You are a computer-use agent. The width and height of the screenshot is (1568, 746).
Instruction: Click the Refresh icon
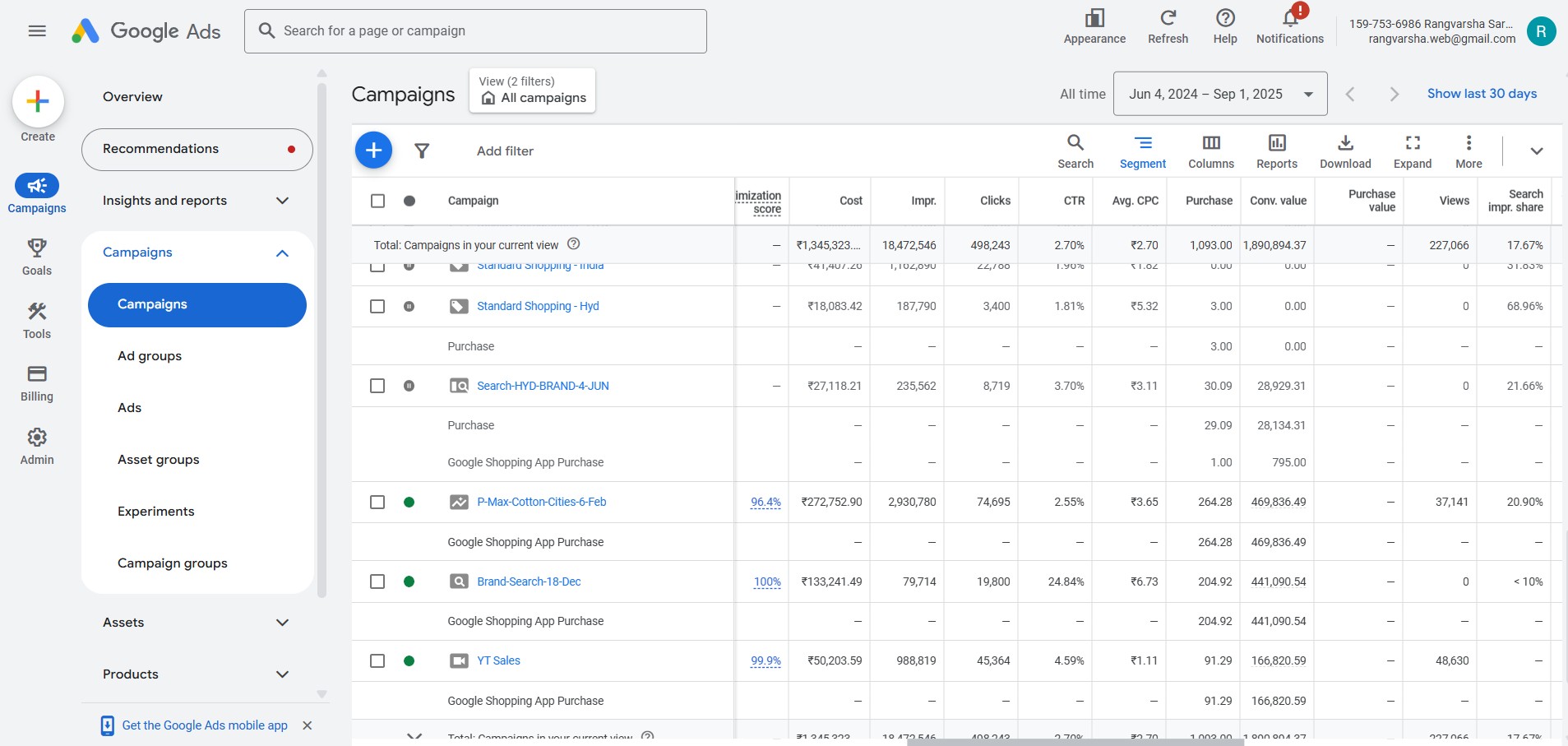point(1168,18)
